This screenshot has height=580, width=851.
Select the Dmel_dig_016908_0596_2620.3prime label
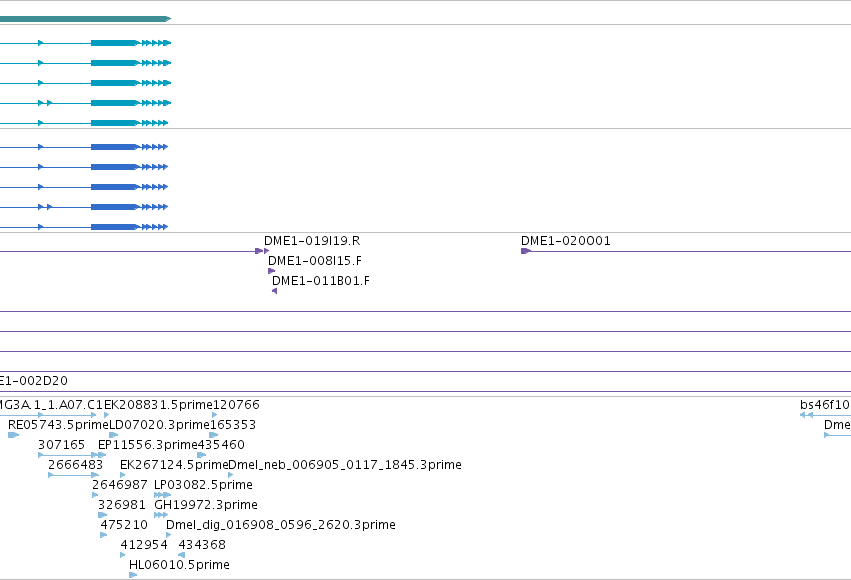[281, 525]
